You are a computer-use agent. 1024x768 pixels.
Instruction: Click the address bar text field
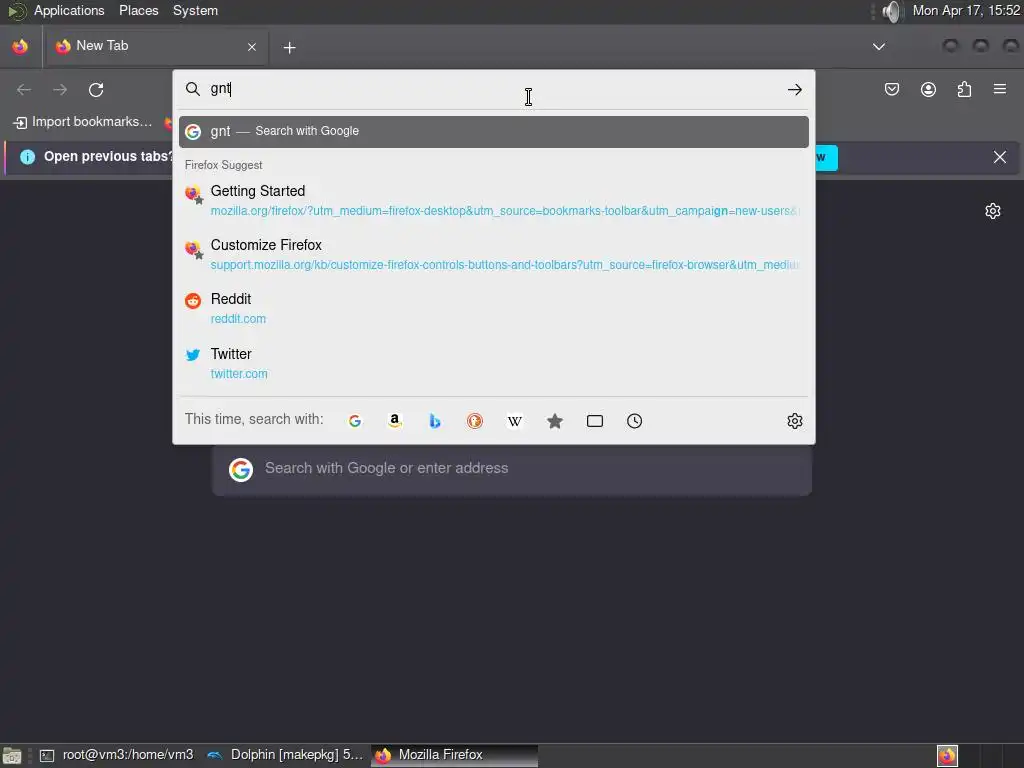[x=493, y=89]
